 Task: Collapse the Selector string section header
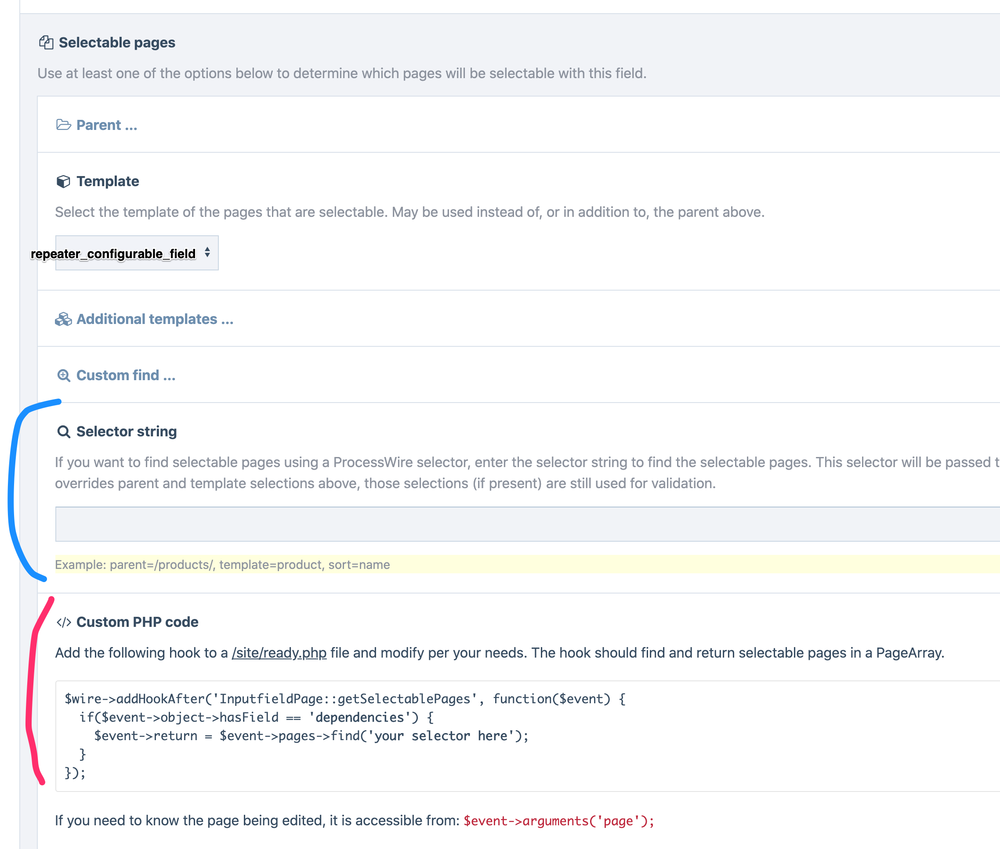pyautogui.click(x=126, y=432)
